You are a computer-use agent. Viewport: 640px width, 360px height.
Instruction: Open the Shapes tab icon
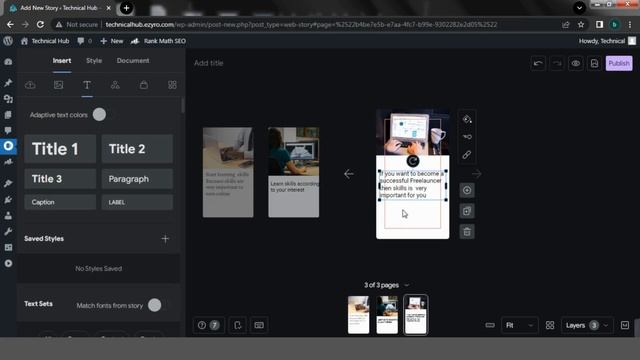click(x=116, y=85)
